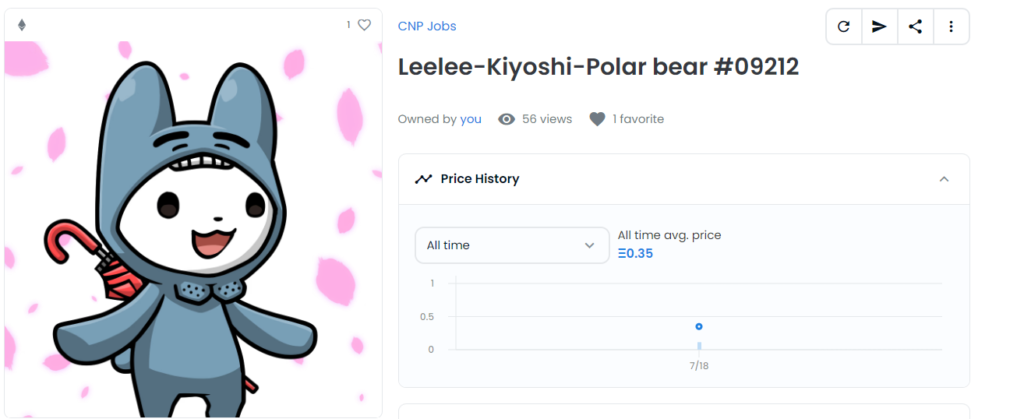Image resolution: width=1024 pixels, height=419 pixels.
Task: Click the 7/18 volume bar on chart
Action: click(x=699, y=346)
